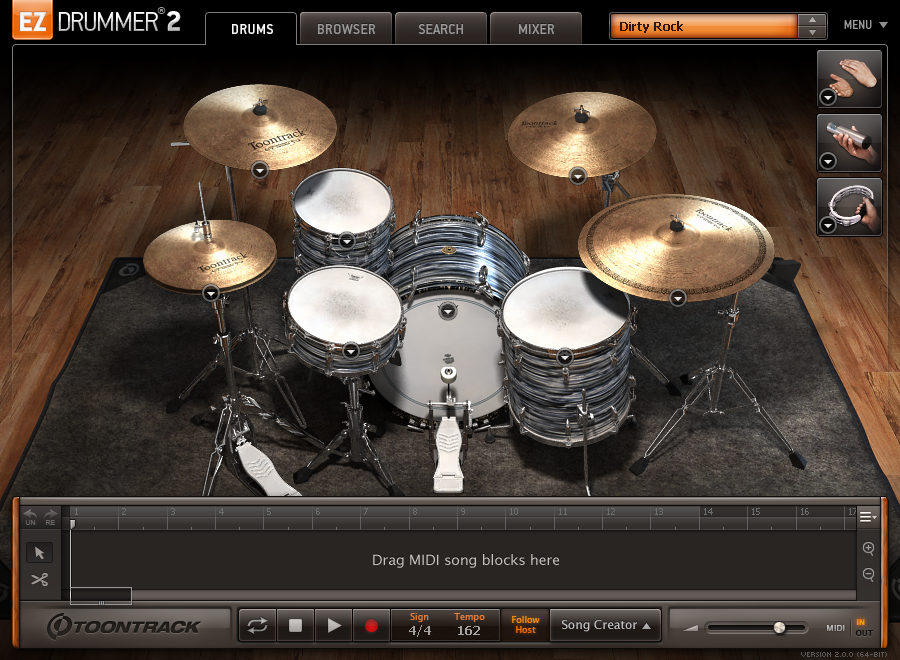Click the snare drum head
This screenshot has width=900, height=660.
344,304
